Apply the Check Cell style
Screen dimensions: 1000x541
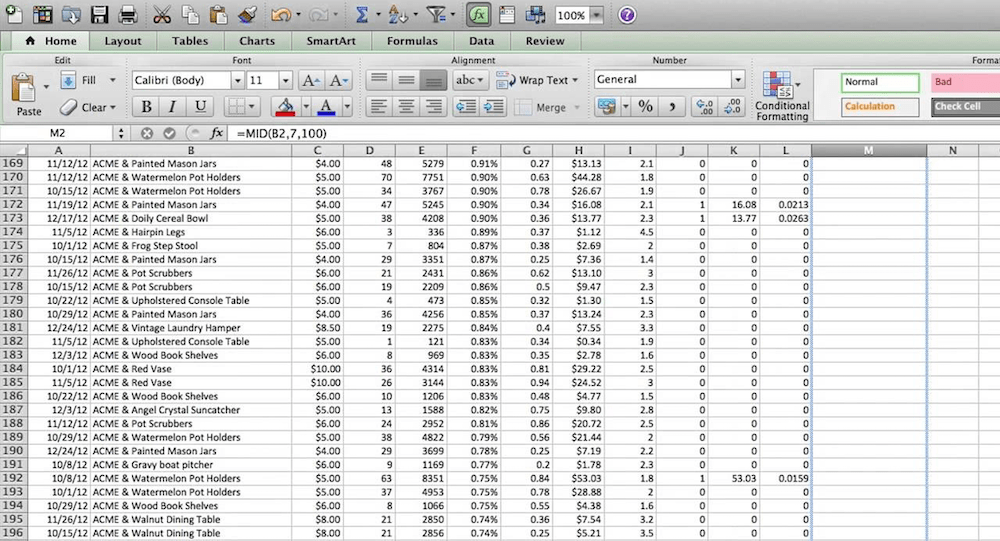pos(966,107)
